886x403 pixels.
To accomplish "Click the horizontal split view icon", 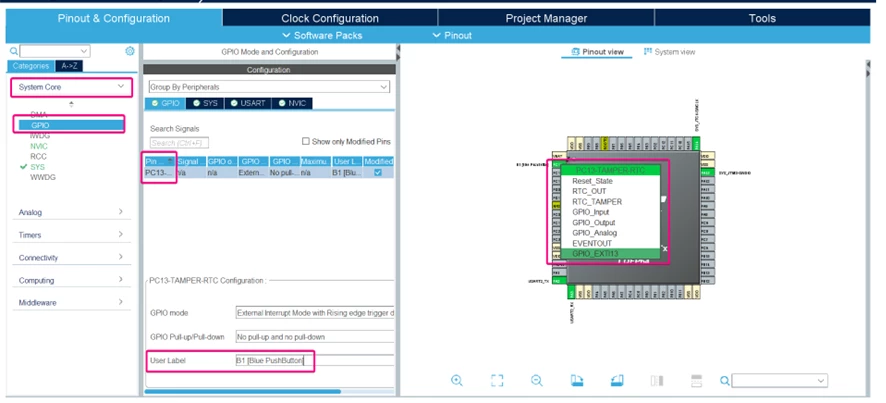I will 697,380.
